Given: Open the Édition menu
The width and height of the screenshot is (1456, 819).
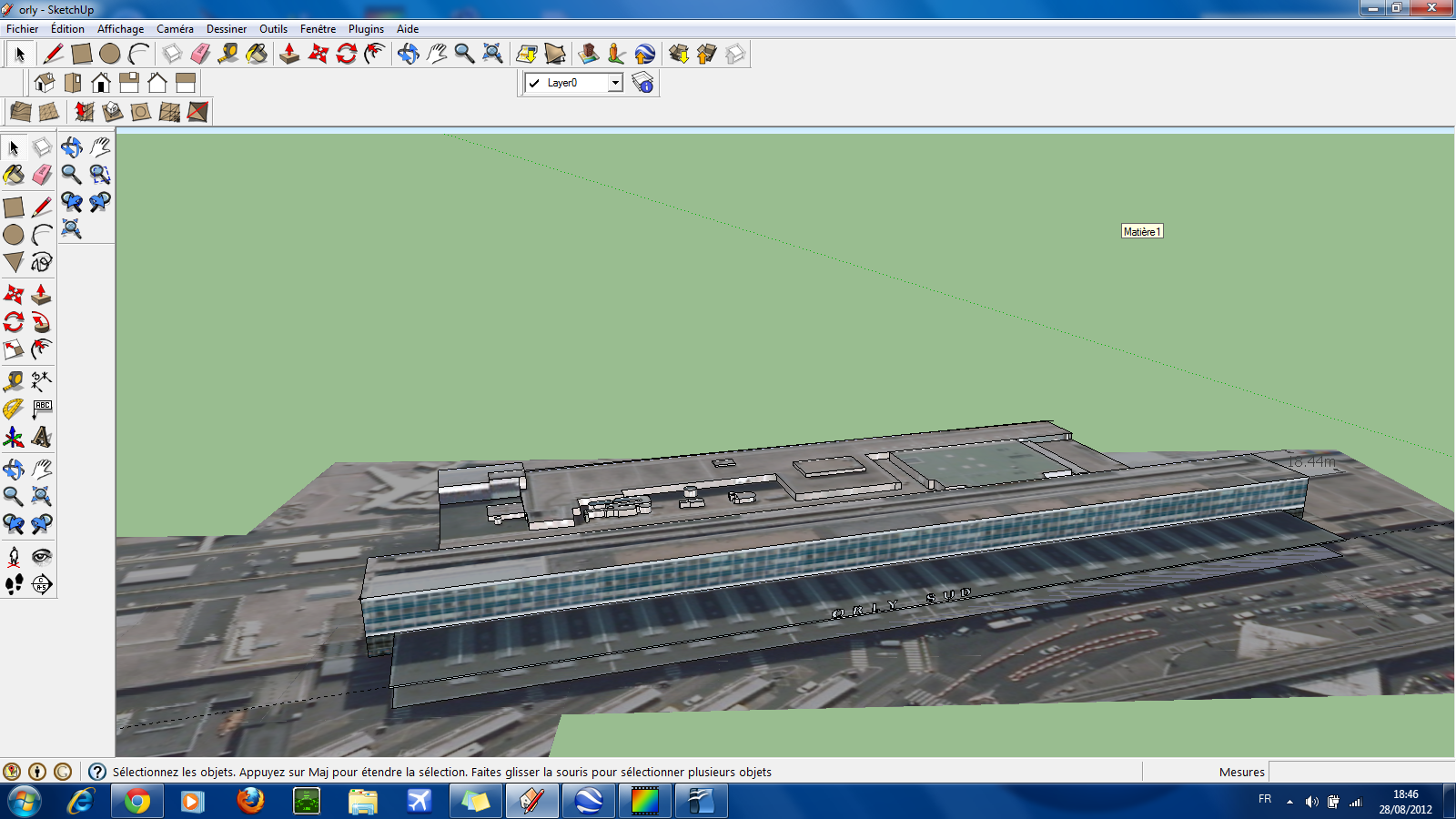Looking at the screenshot, I should (67, 29).
